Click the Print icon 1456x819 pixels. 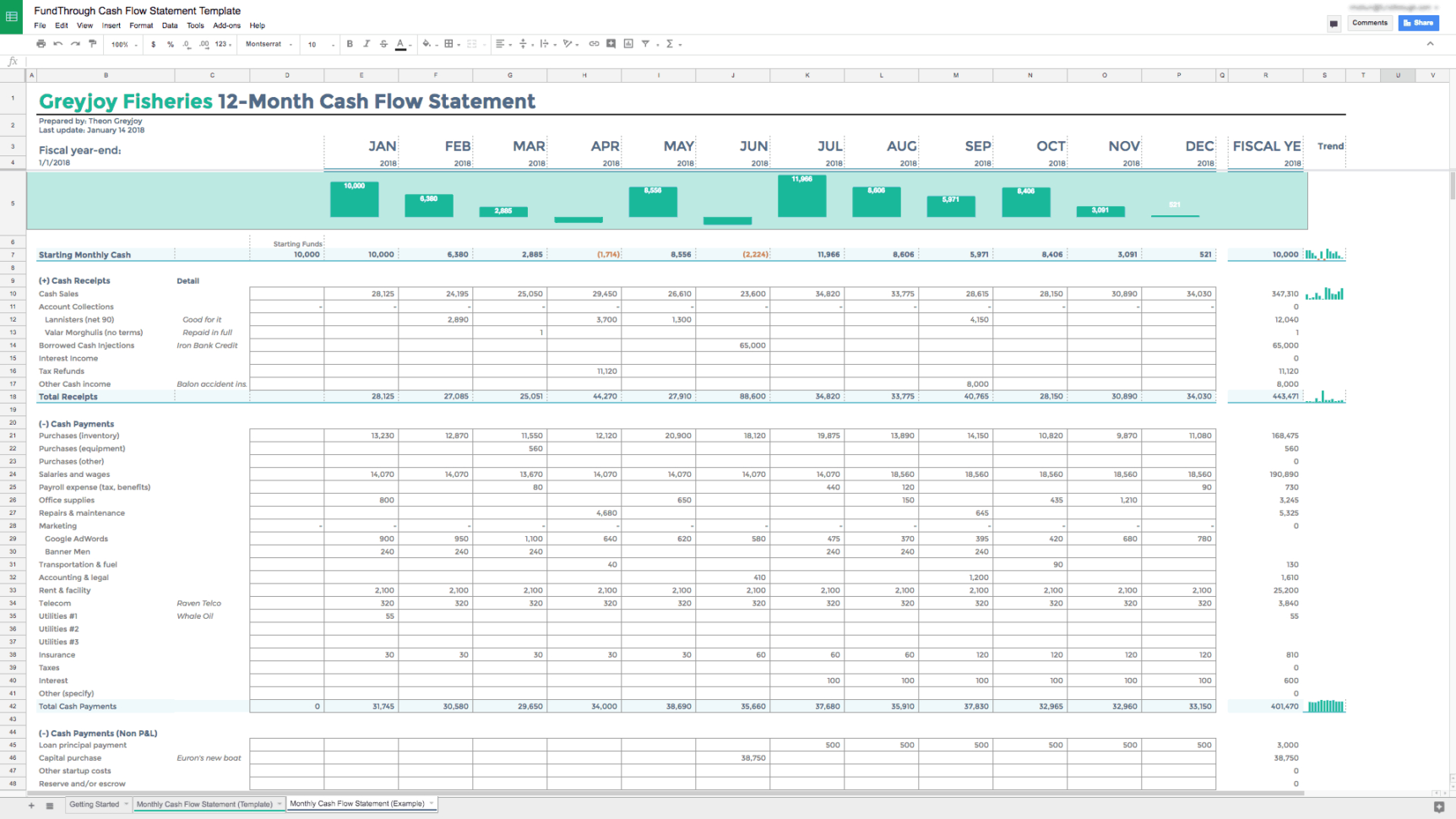41,44
